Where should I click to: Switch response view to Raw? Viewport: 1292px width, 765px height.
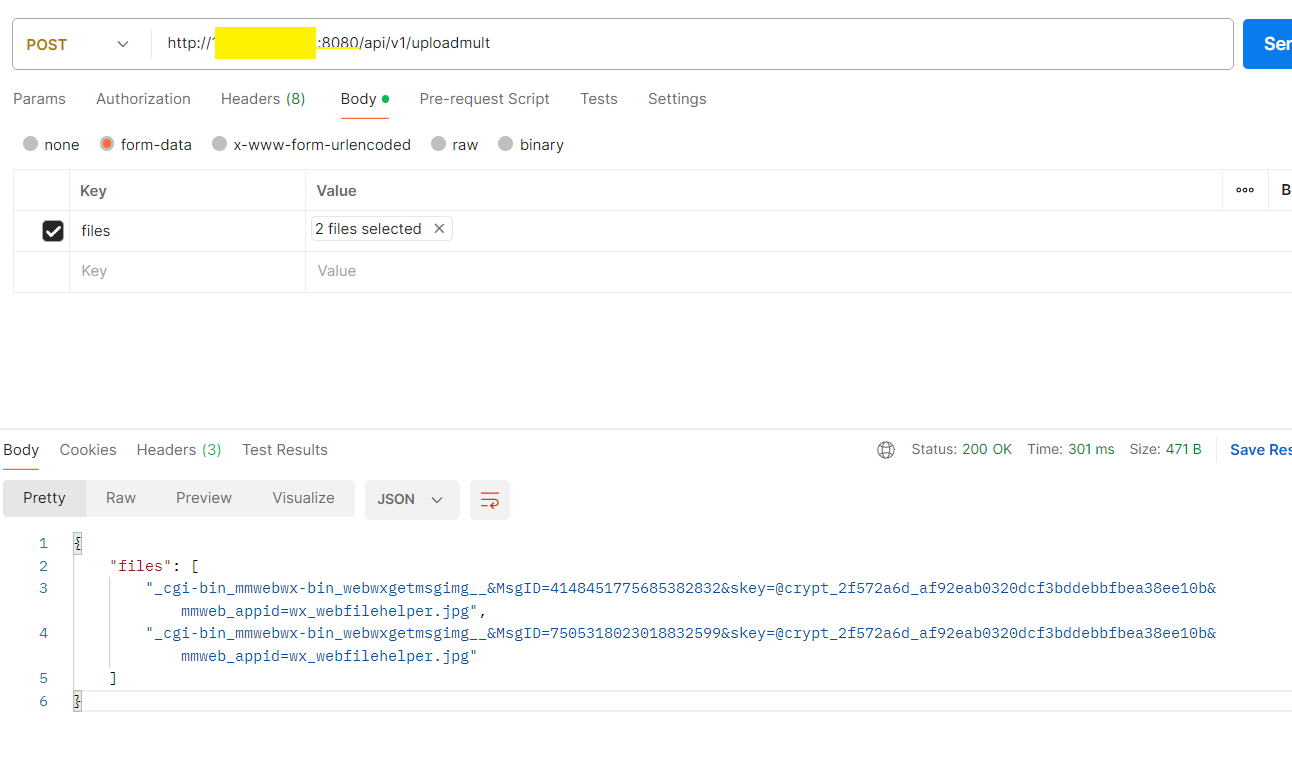pos(121,498)
